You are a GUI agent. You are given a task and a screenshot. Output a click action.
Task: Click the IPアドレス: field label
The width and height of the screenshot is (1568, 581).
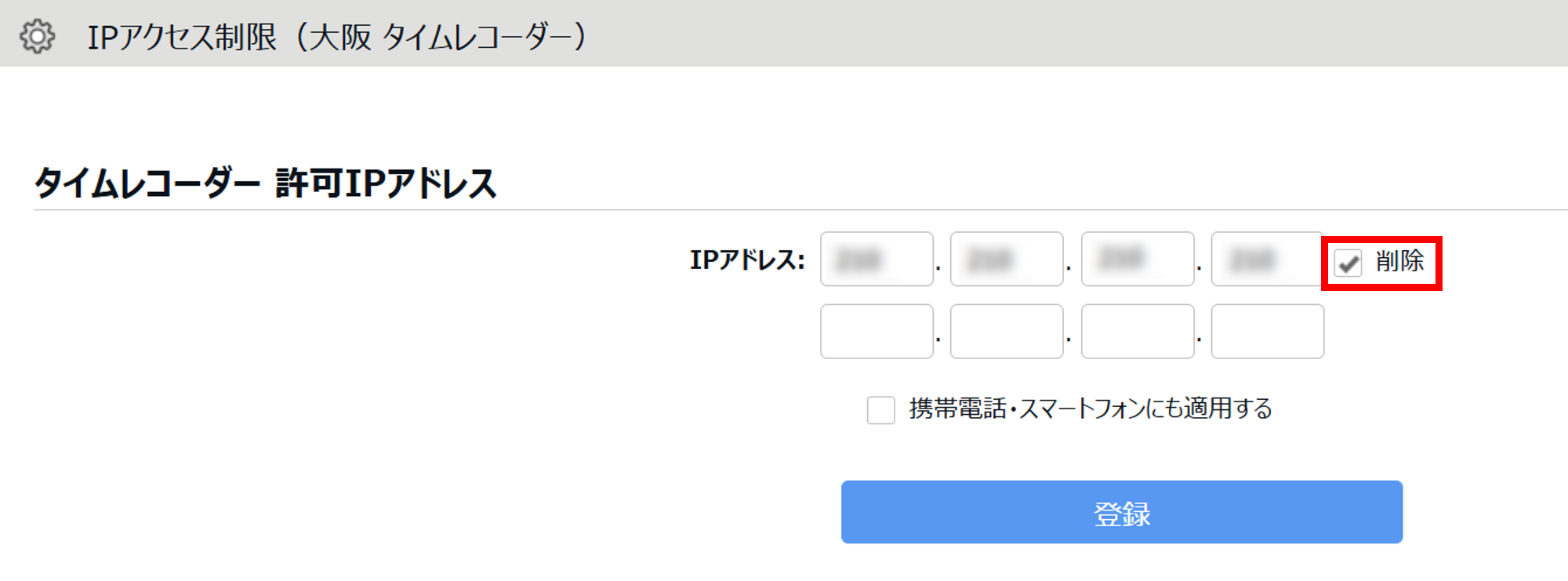click(x=747, y=260)
